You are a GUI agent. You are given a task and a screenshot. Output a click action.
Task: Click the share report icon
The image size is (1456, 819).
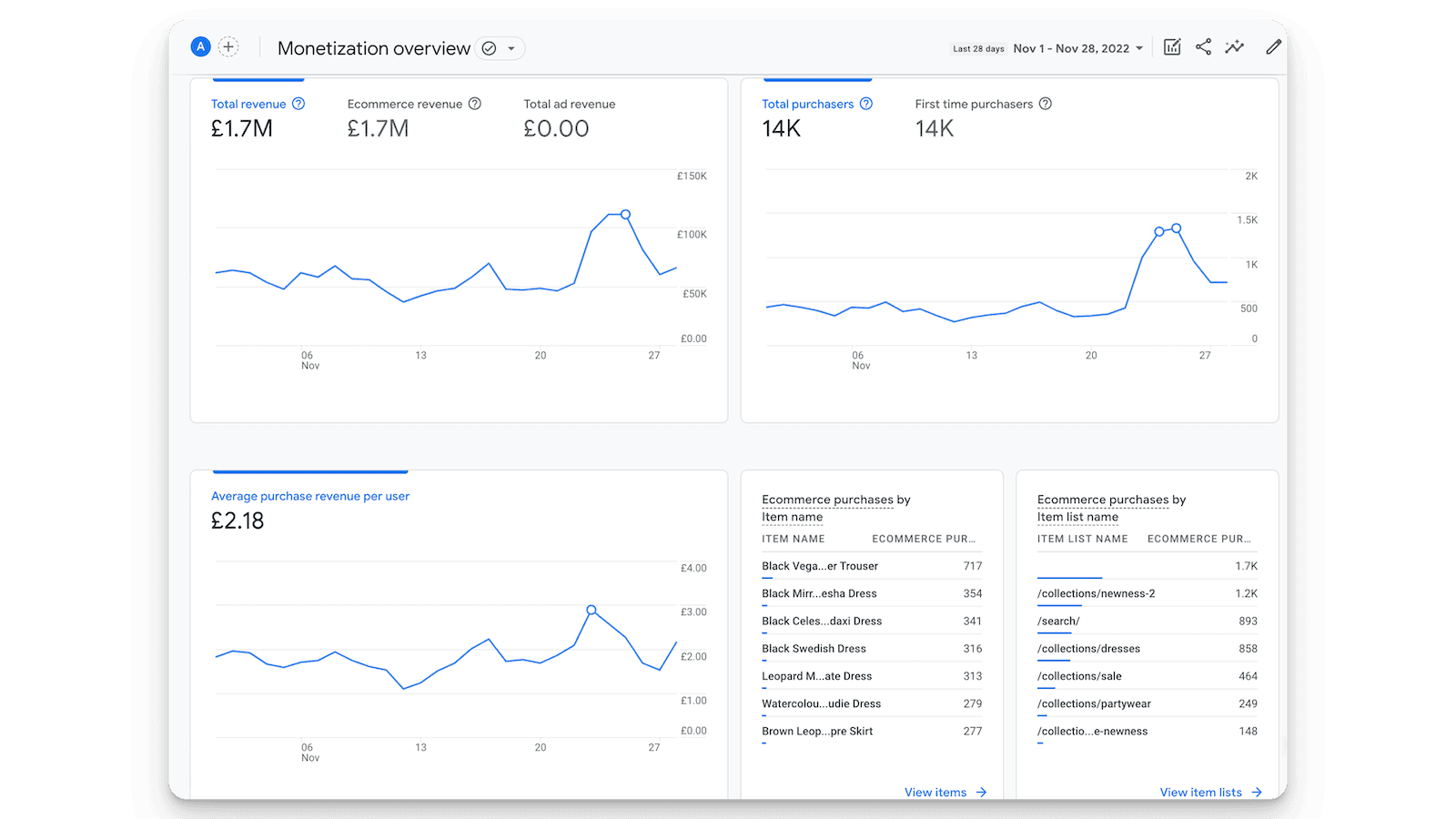1203,47
